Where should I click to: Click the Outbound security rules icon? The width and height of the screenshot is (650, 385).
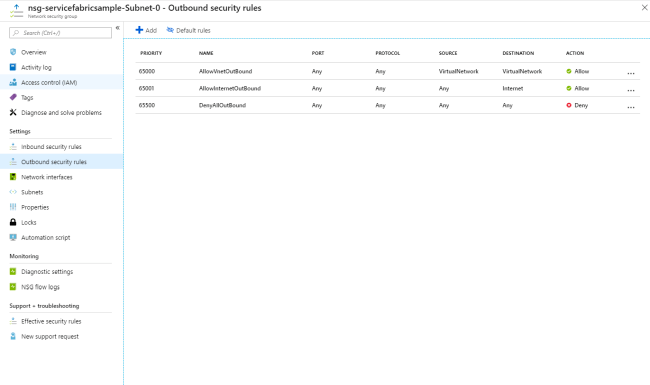pyautogui.click(x=13, y=162)
